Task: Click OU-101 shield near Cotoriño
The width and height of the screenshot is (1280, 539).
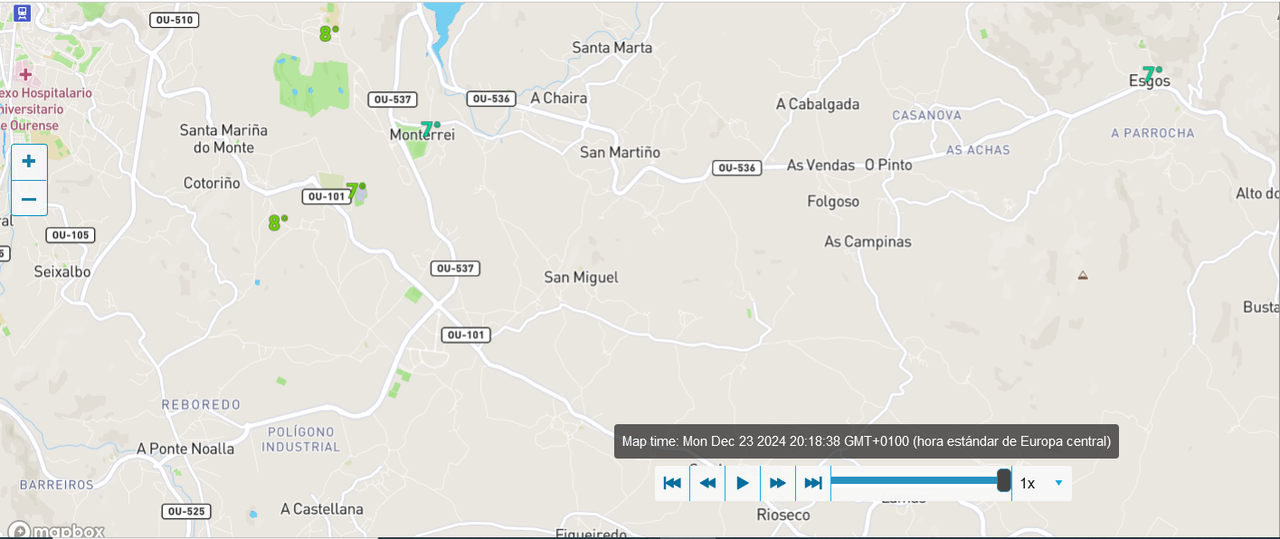Action: coord(327,196)
